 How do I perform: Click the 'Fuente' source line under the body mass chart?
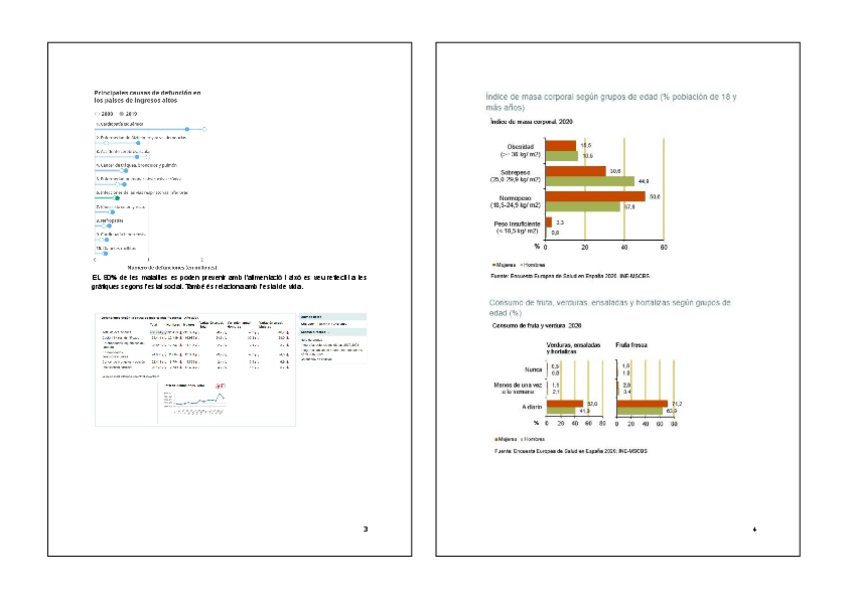pyautogui.click(x=569, y=276)
